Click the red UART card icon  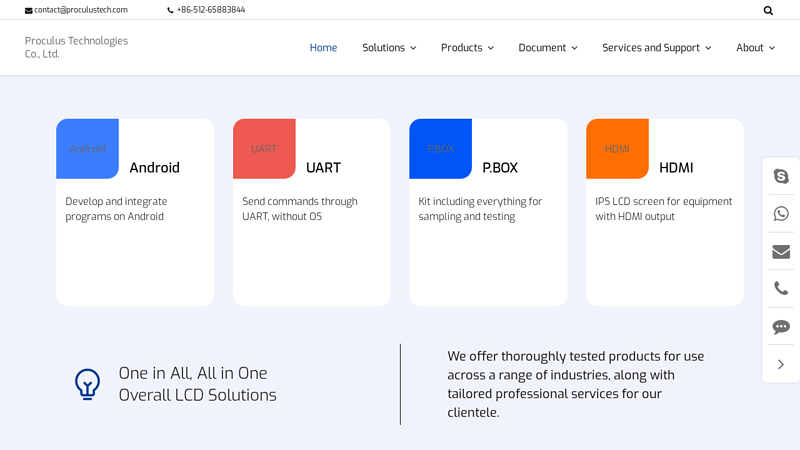(264, 148)
